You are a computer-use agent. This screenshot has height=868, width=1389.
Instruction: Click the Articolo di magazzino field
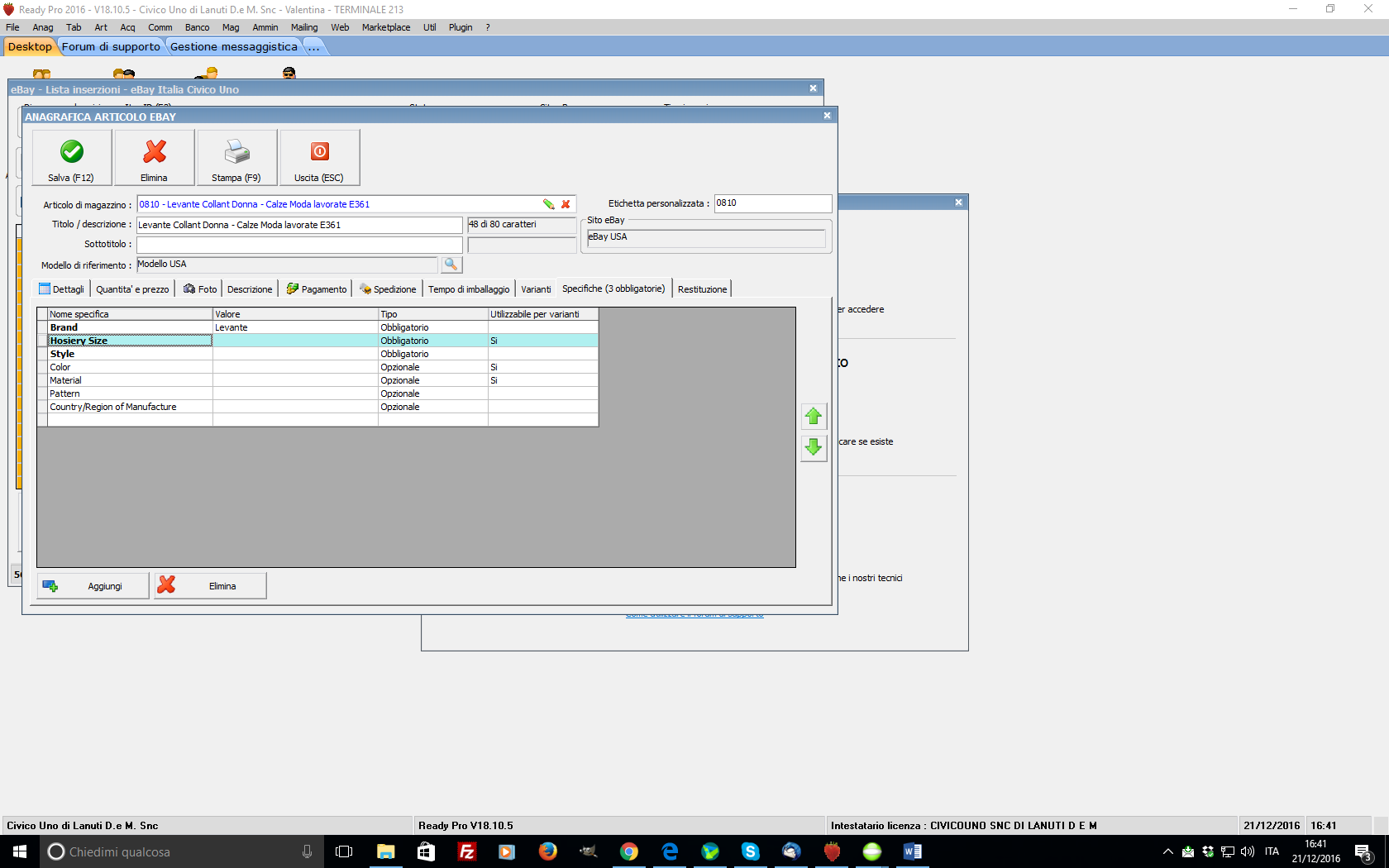[x=356, y=204]
